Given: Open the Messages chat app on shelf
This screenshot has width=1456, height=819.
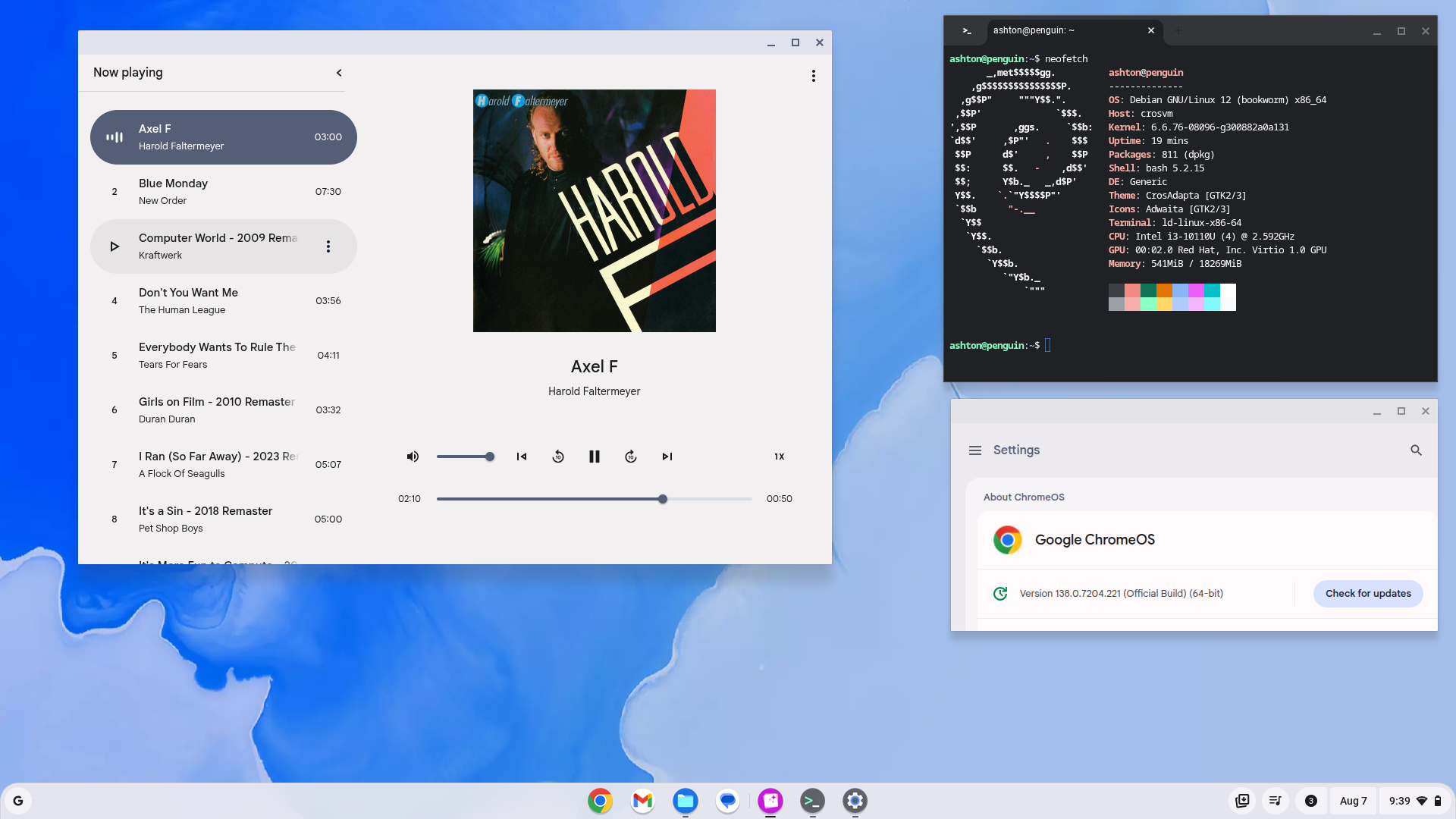Looking at the screenshot, I should click(x=727, y=801).
